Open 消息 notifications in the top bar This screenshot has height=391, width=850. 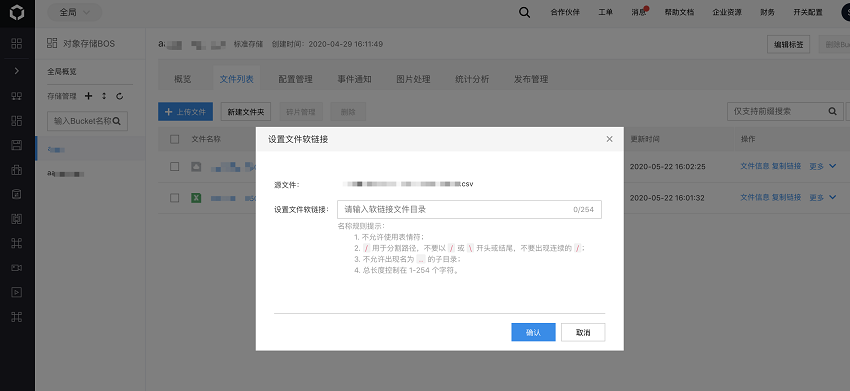[639, 12]
